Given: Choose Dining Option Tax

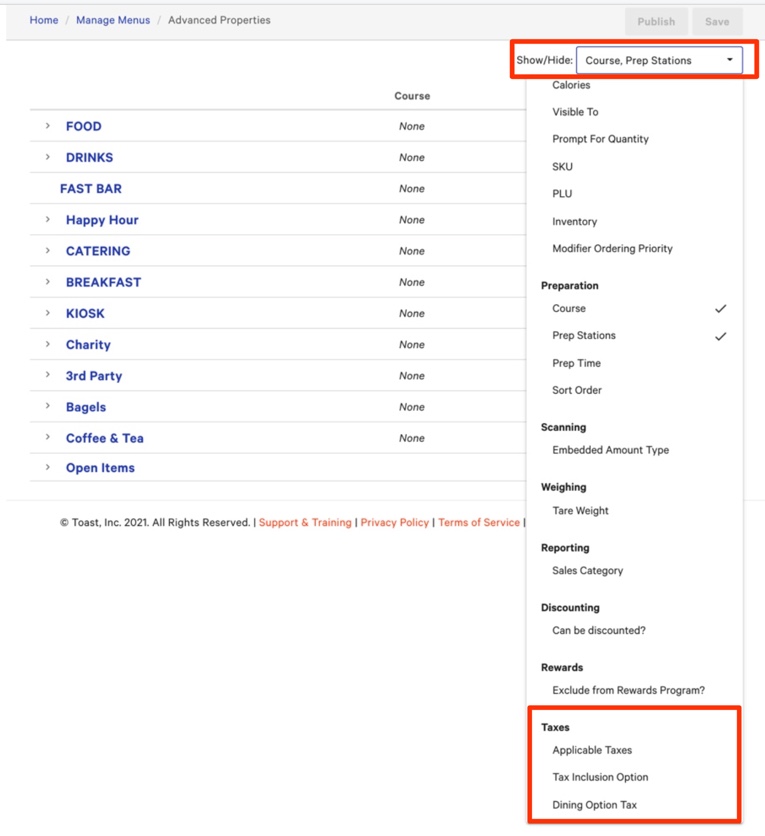Looking at the screenshot, I should 594,805.
